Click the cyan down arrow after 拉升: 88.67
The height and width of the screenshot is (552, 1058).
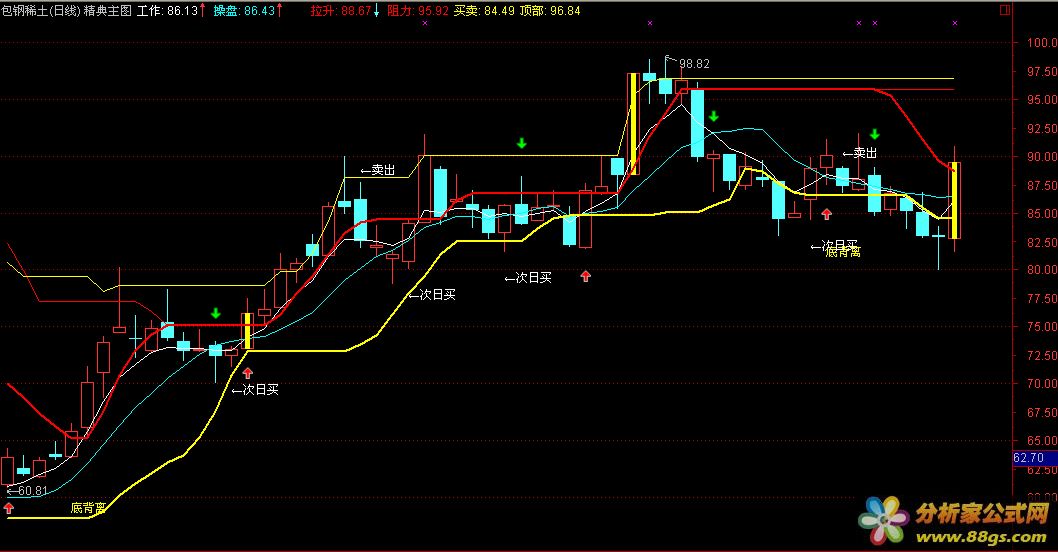point(377,10)
